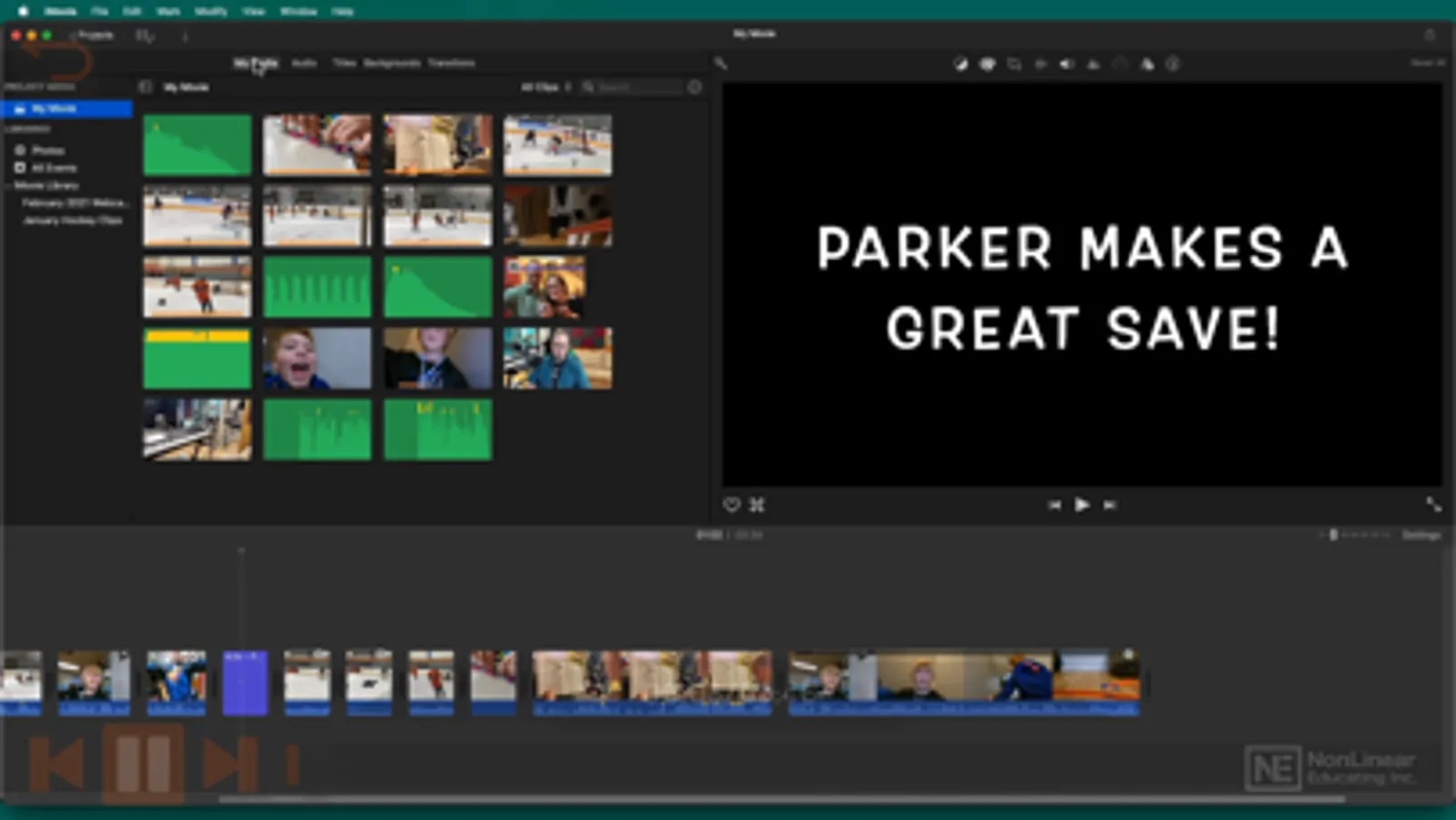Screen dimensions: 1456x820
Task: Select the Cropping tool
Action: (1013, 64)
